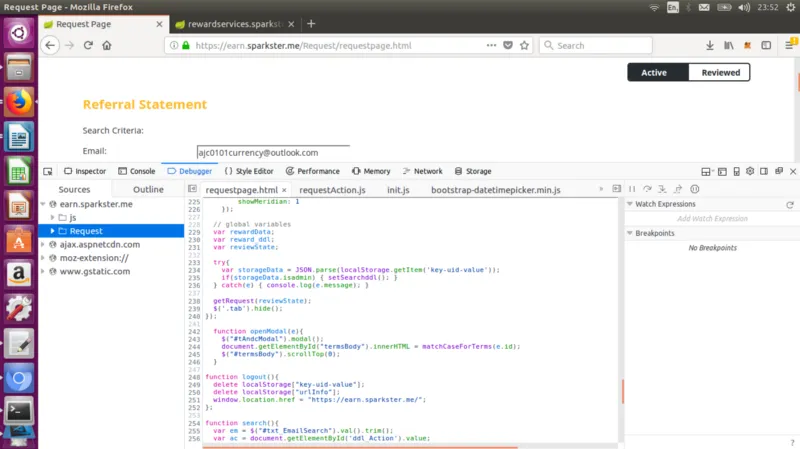Open the Network tab
This screenshot has height=449, width=800.
422,171
